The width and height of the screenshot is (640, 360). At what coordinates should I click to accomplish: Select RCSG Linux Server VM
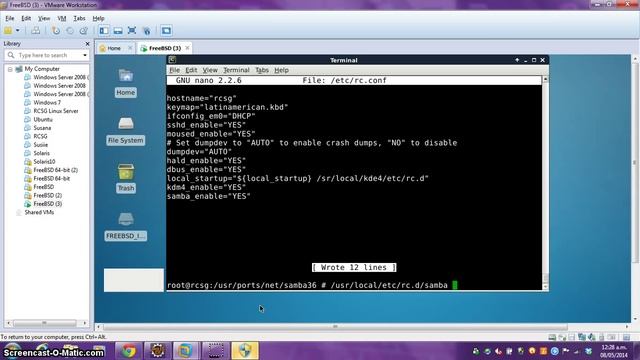click(56, 111)
